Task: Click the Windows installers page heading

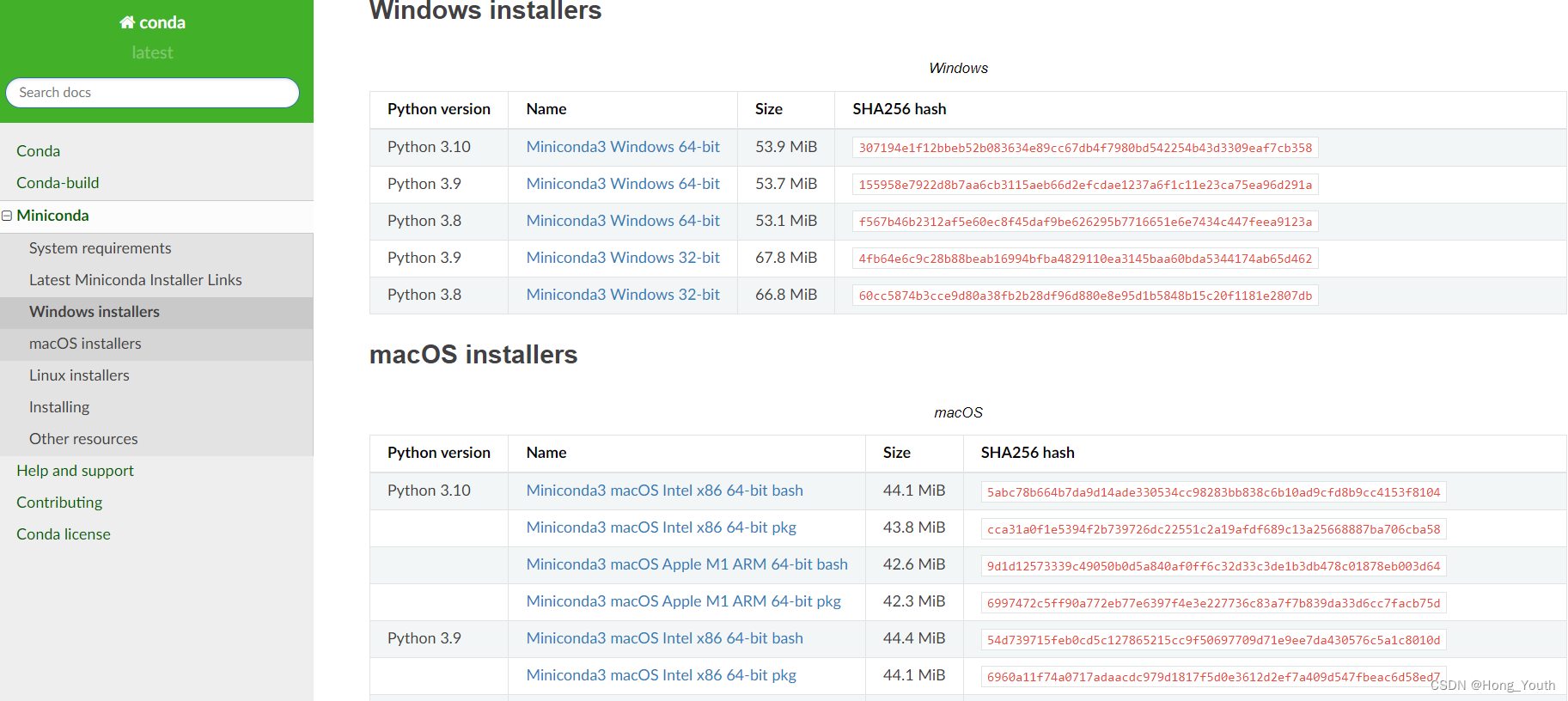Action: [485, 11]
